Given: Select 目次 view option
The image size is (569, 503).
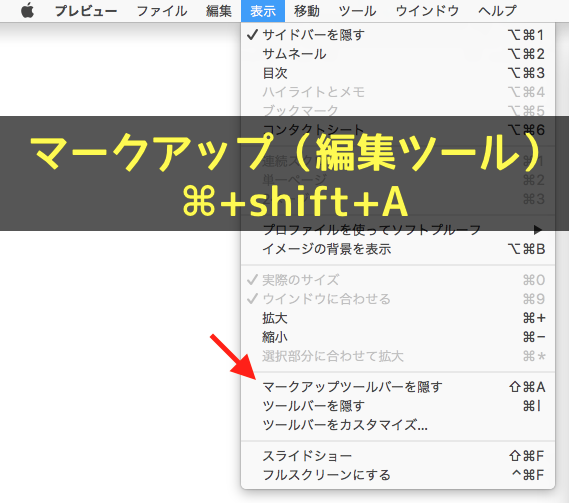Looking at the screenshot, I should pos(398,73).
